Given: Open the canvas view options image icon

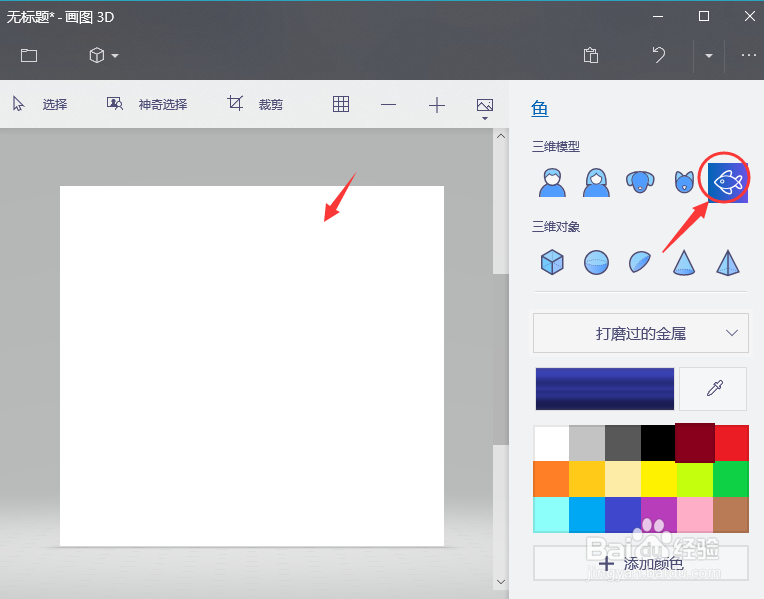Looking at the screenshot, I should point(485,108).
